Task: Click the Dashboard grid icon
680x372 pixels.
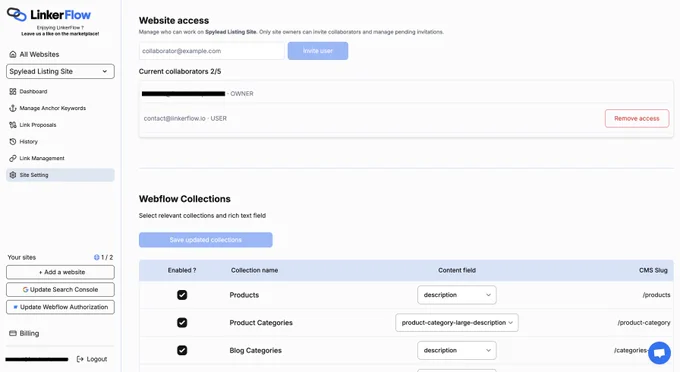Action: tap(13, 91)
